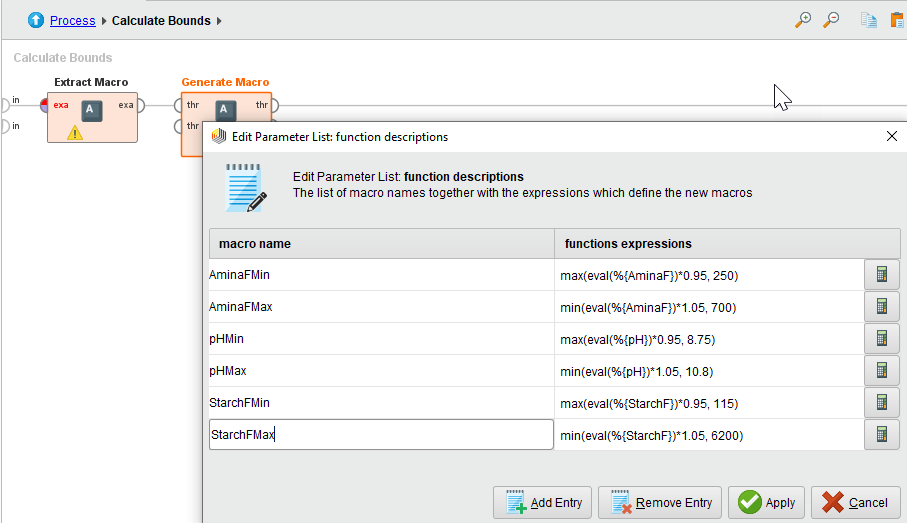Click the blue up-arrow parent process icon
This screenshot has height=523, width=907.
(36, 20)
